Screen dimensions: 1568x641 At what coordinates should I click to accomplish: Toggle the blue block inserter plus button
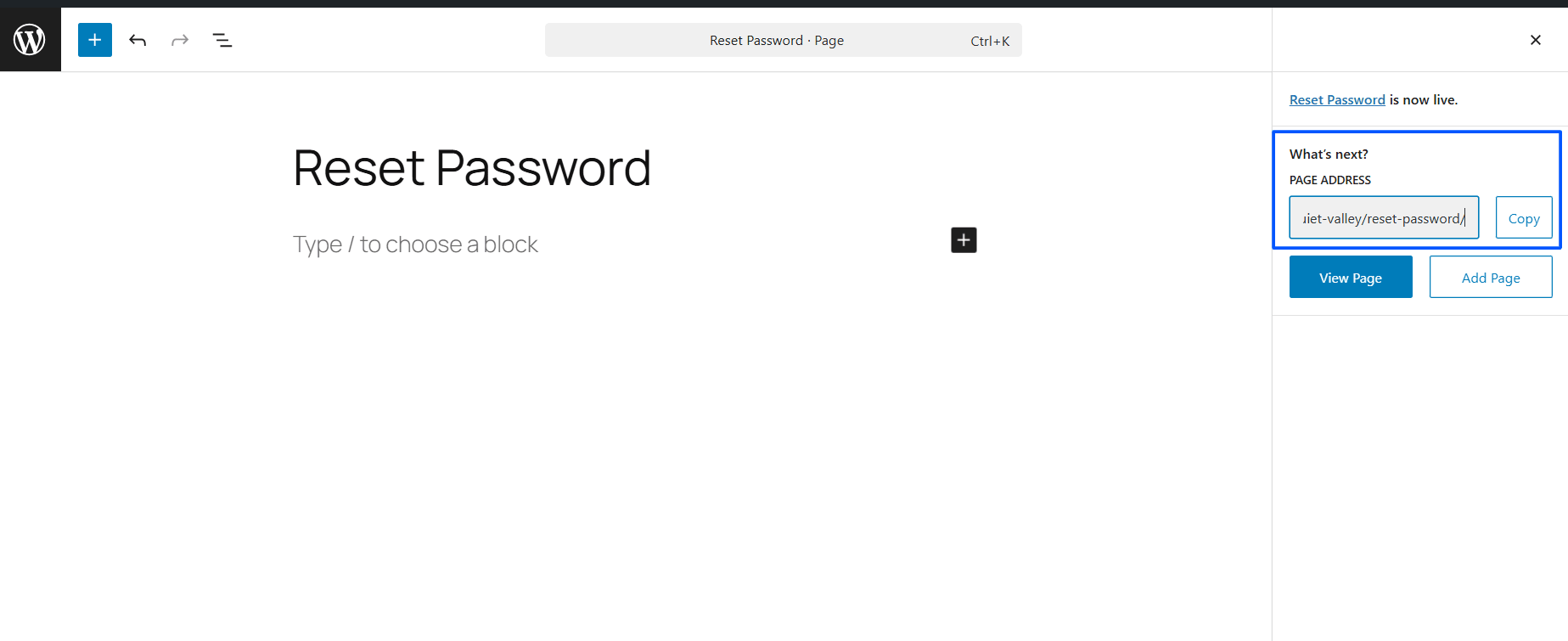[x=95, y=40]
